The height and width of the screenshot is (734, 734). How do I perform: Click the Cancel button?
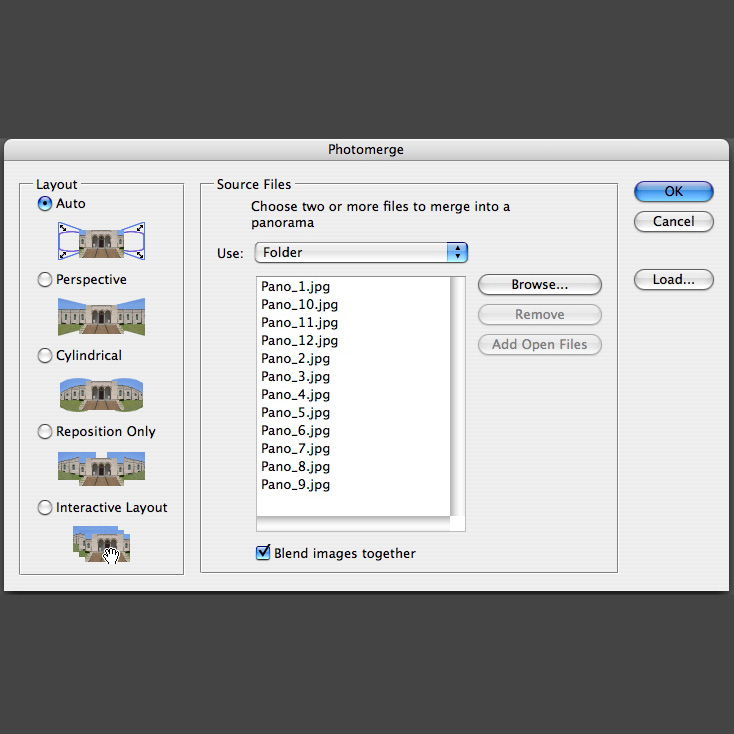[x=674, y=221]
